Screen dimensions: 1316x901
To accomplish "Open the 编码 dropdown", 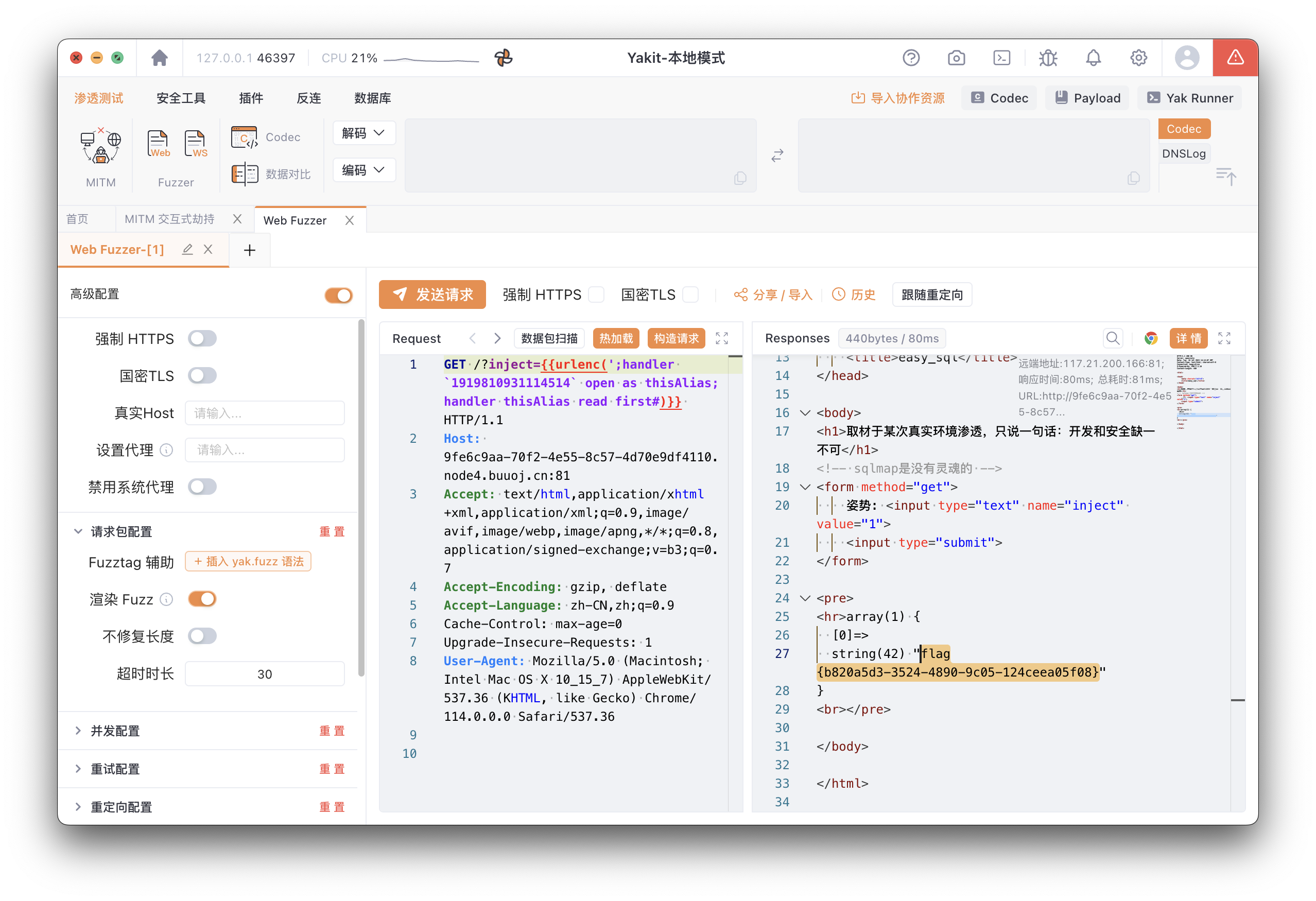I will coord(363,170).
